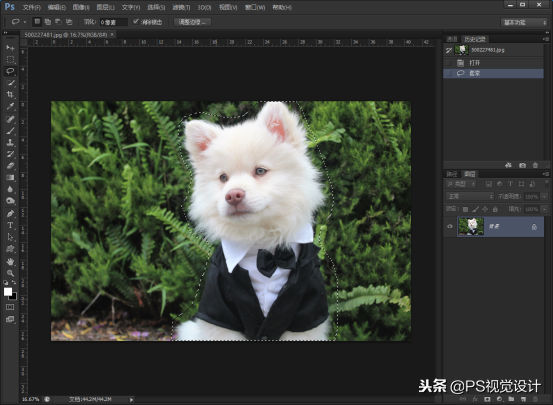The height and width of the screenshot is (405, 553).
Task: Select the Hand tool
Action: [x=10, y=261]
